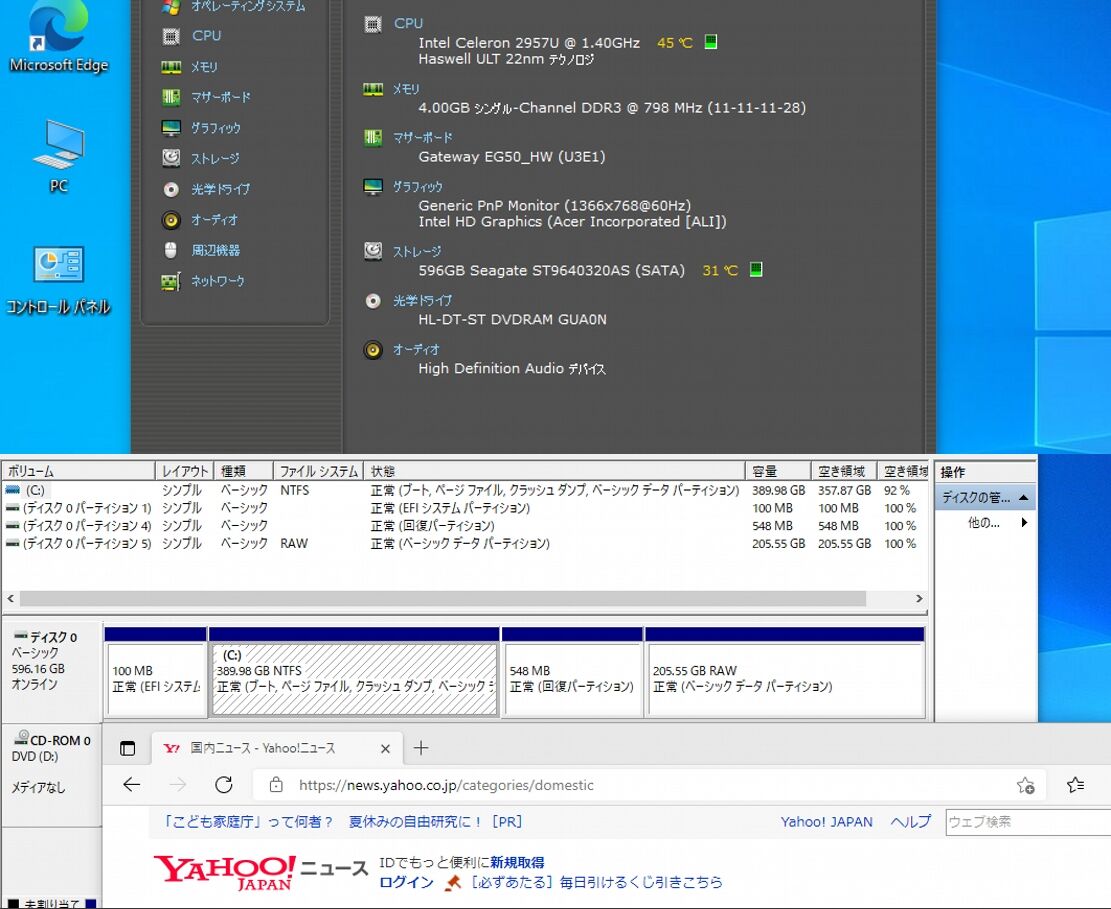Select ディスク 0 パーティション 5 volume row

pyautogui.click(x=464, y=543)
